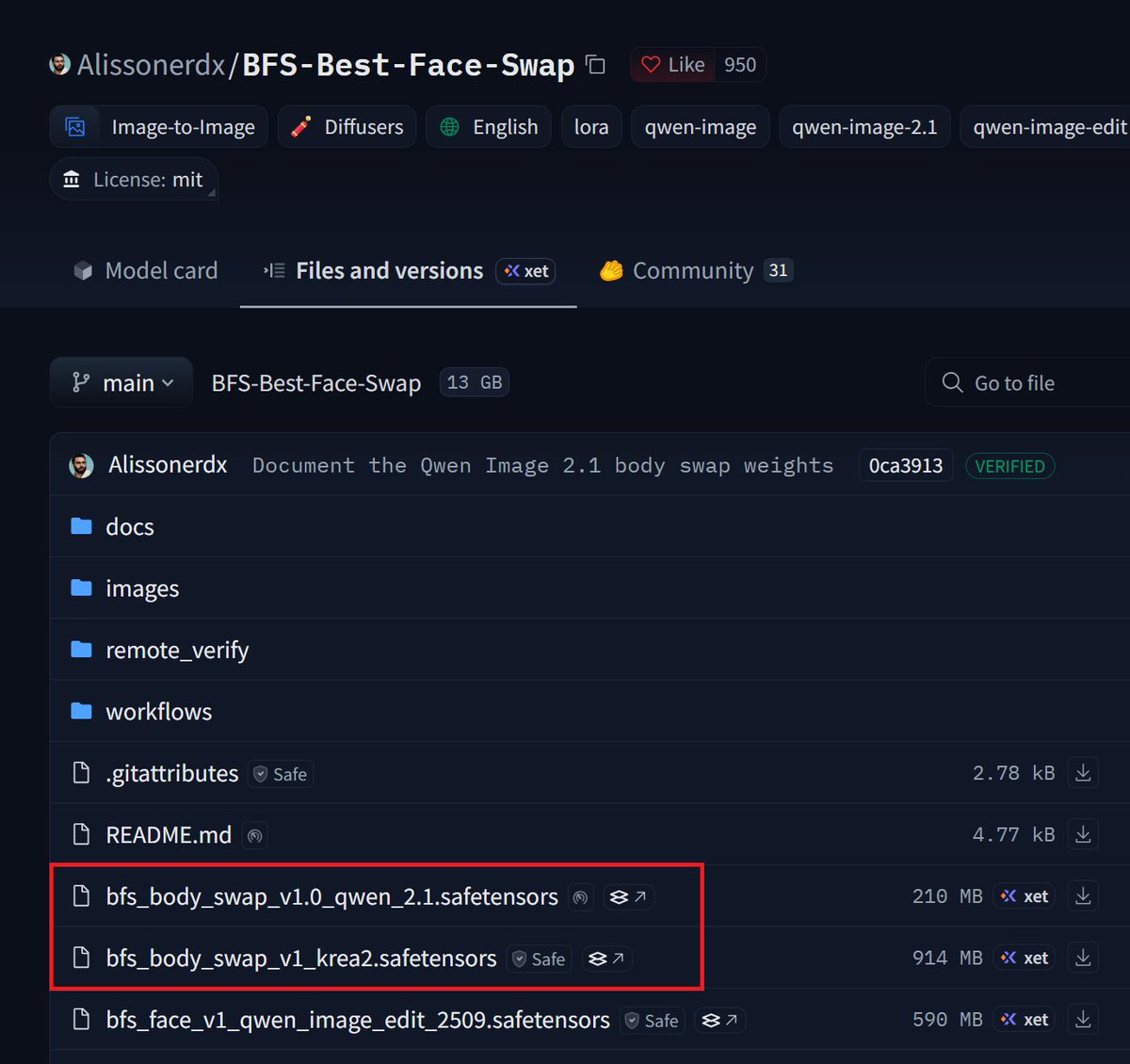The width and height of the screenshot is (1130, 1064).
Task: Open the remote_verify folder
Action: [x=177, y=650]
